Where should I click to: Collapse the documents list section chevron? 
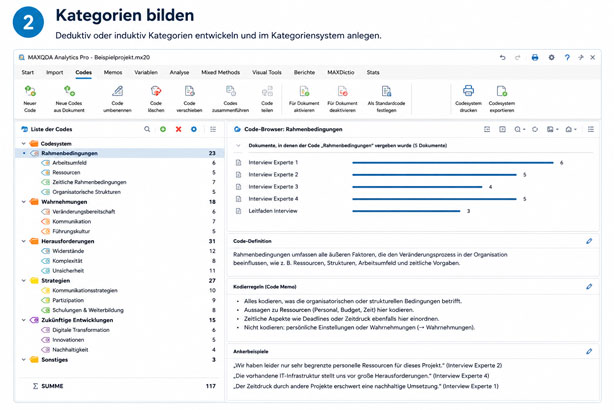(238, 146)
